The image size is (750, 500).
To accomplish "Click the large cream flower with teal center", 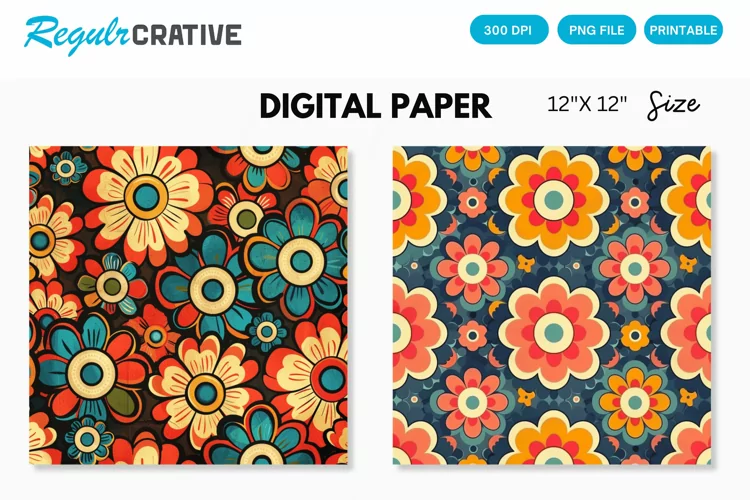I will coord(146,197).
